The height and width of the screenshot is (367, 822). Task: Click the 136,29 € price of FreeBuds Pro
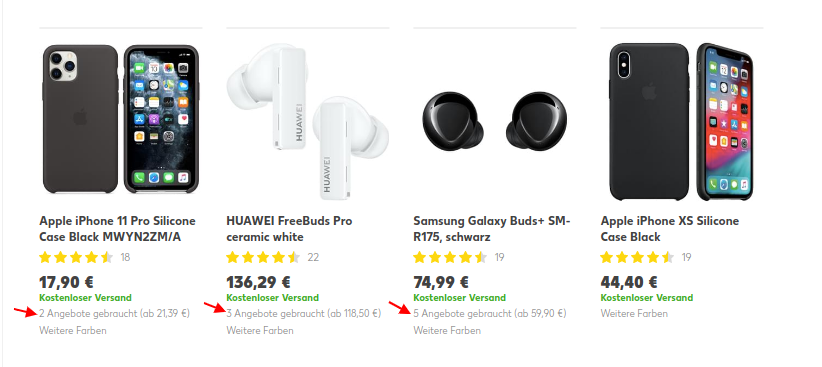[x=258, y=283]
